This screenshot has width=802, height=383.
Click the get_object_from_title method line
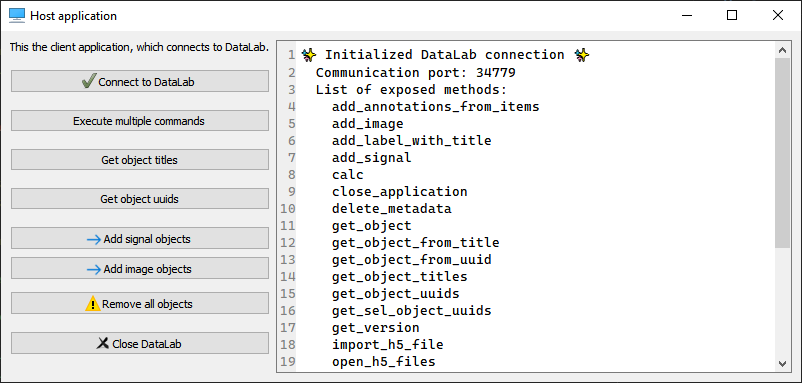tap(415, 242)
